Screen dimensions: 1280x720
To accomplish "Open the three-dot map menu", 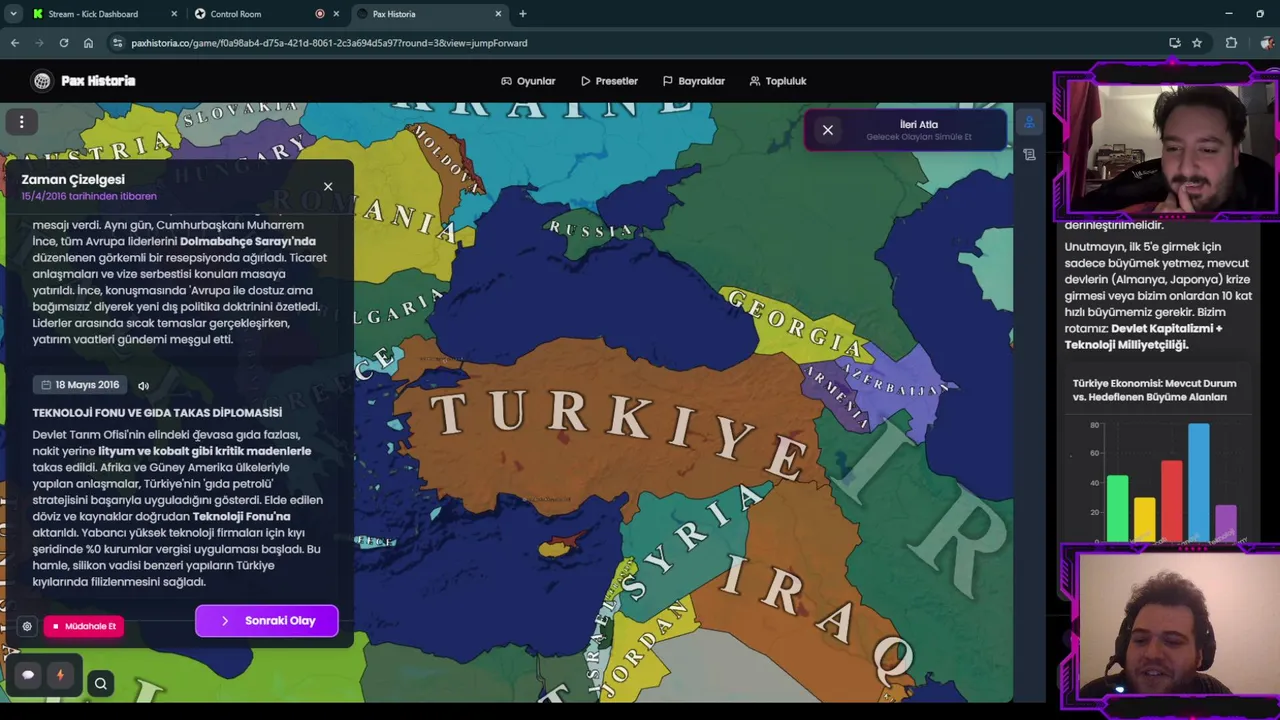I will [21, 122].
